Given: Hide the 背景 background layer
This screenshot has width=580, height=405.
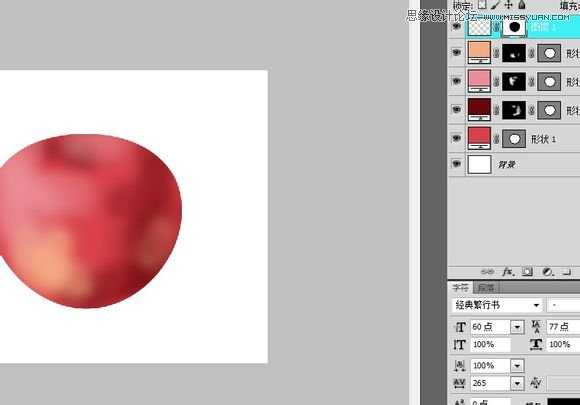Looking at the screenshot, I should (x=456, y=164).
